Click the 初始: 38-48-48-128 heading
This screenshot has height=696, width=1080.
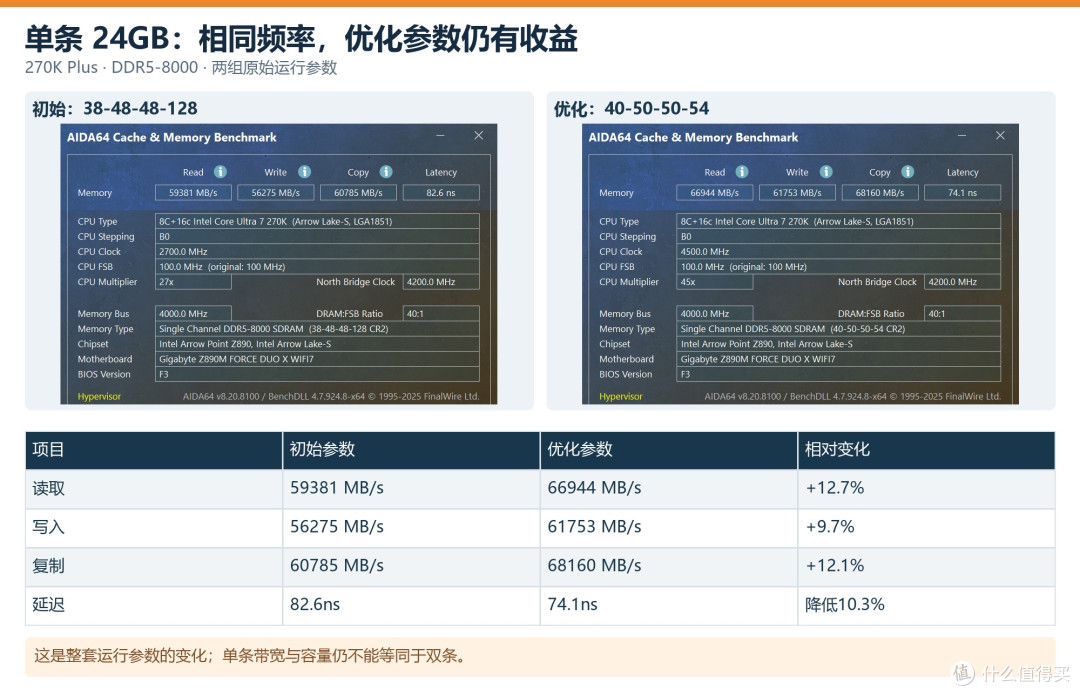[114, 108]
